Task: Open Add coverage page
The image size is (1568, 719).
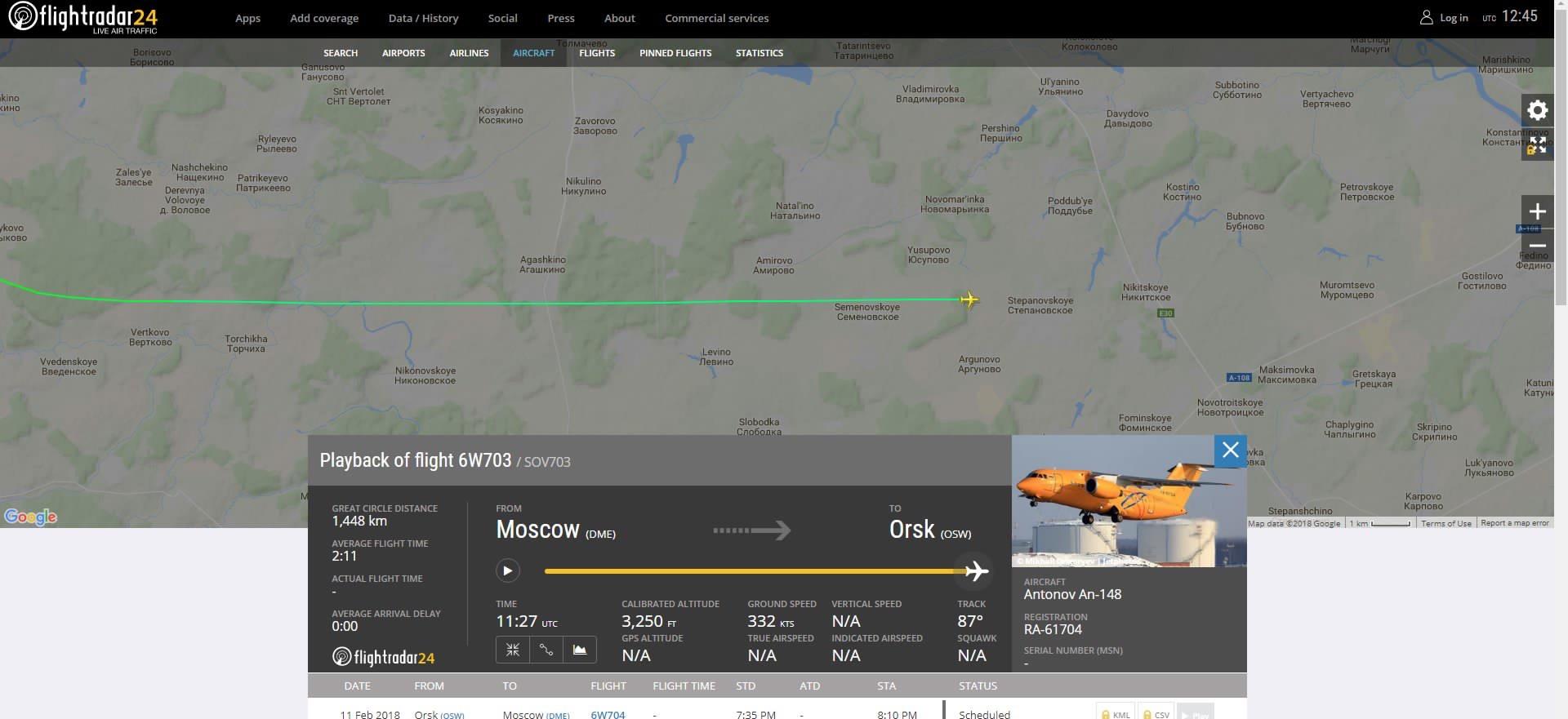Action: (x=324, y=18)
